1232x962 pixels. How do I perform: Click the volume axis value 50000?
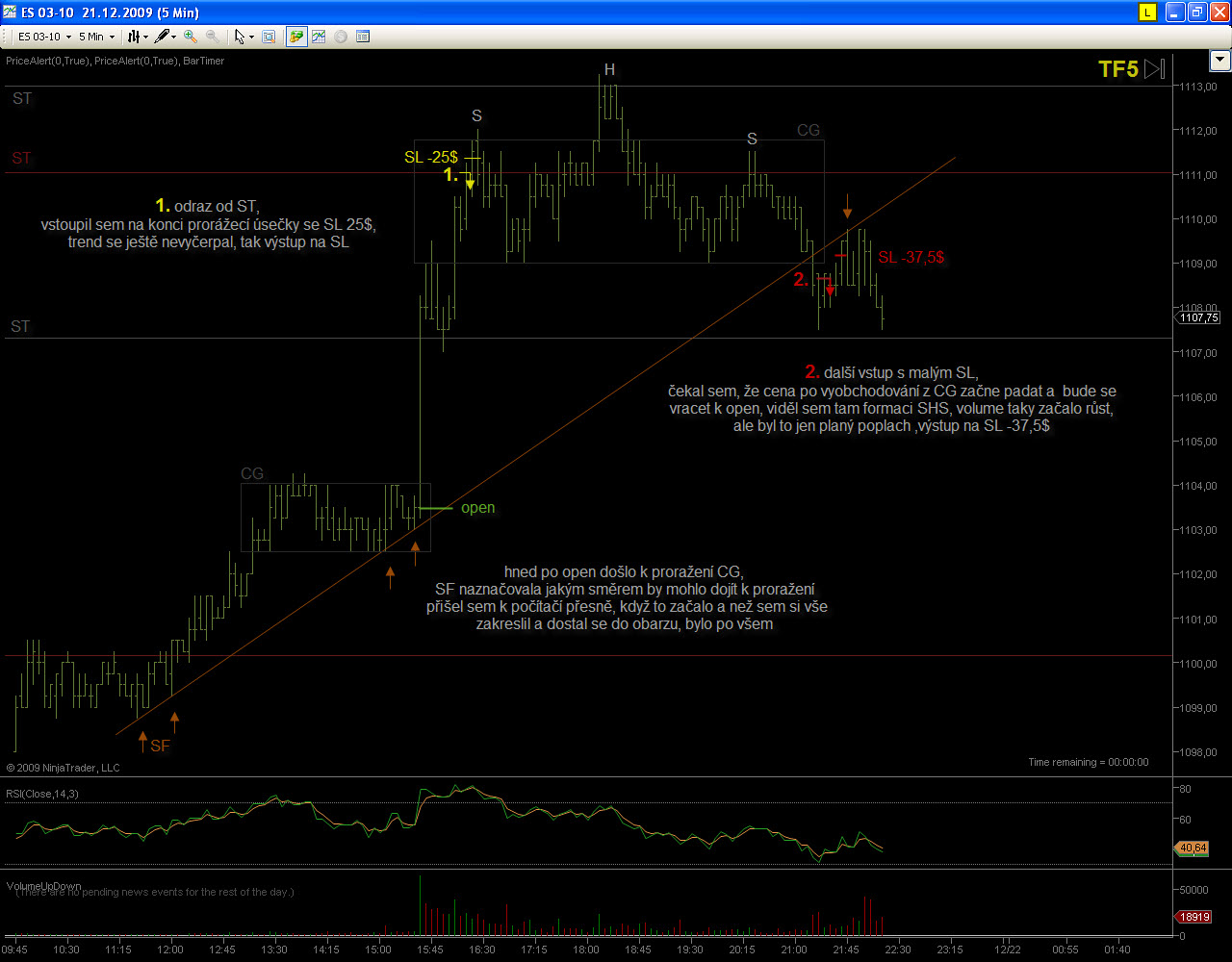[1194, 890]
